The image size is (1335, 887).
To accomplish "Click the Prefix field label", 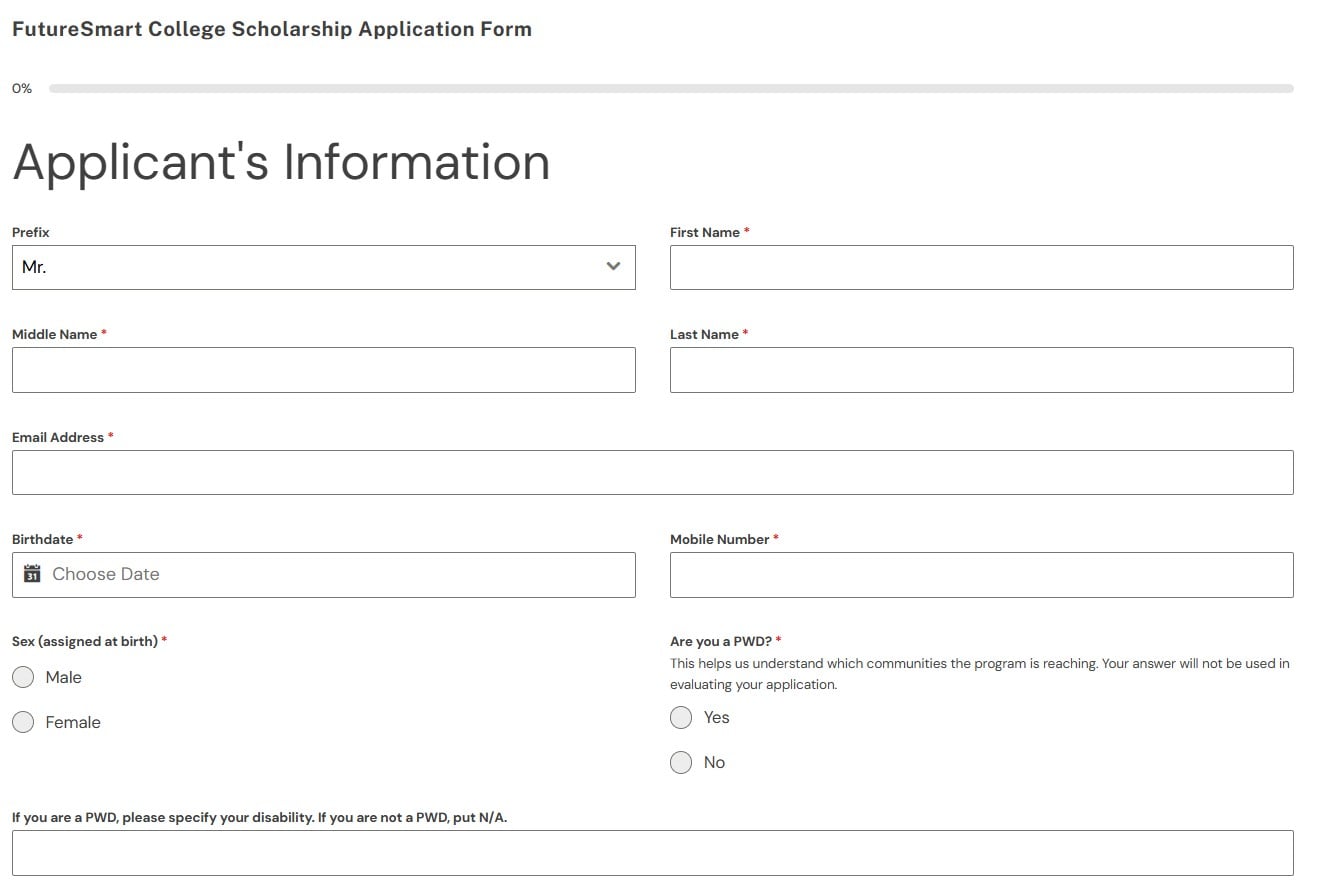I will (31, 232).
